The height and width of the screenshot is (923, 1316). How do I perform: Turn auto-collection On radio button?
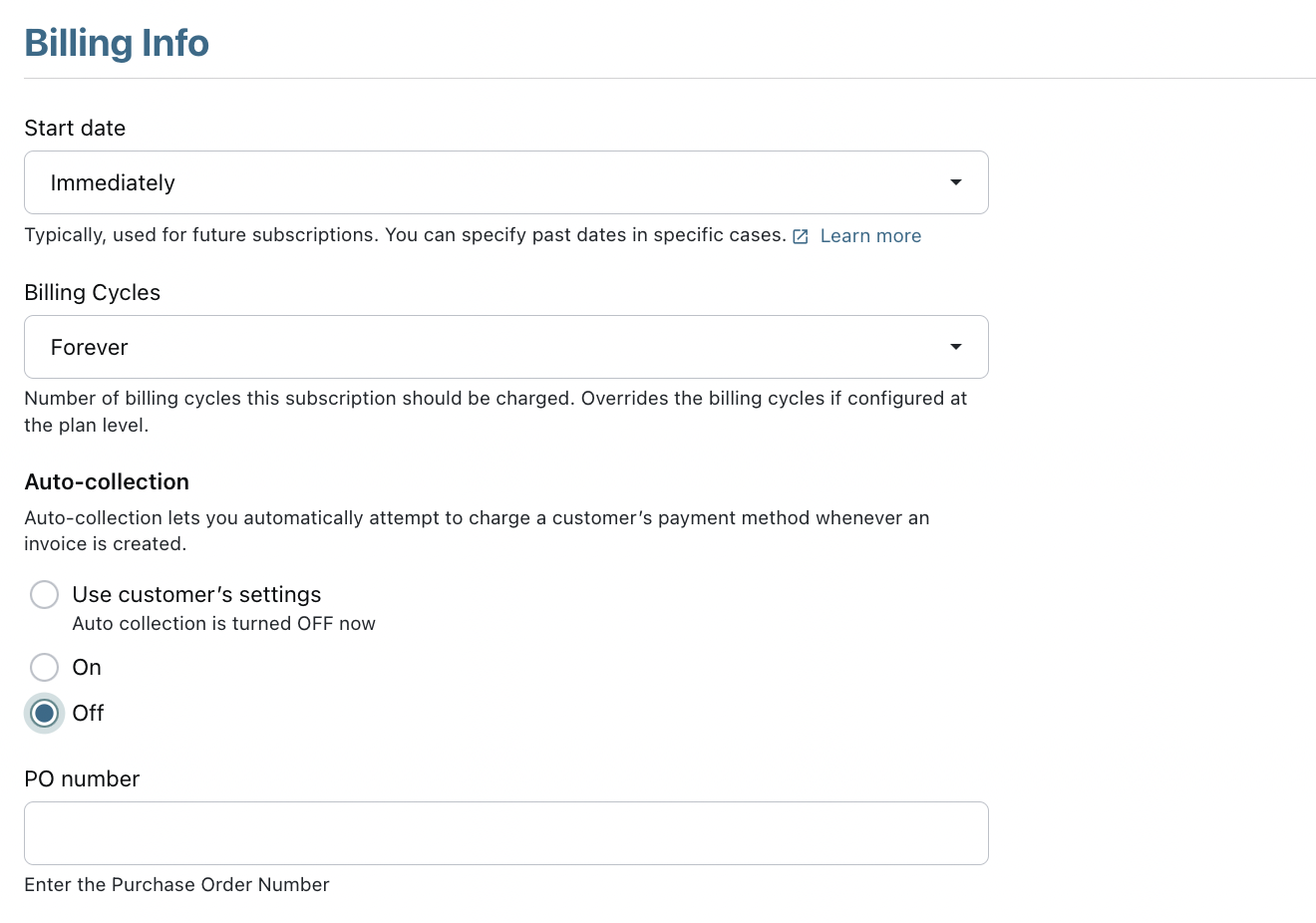[44, 667]
